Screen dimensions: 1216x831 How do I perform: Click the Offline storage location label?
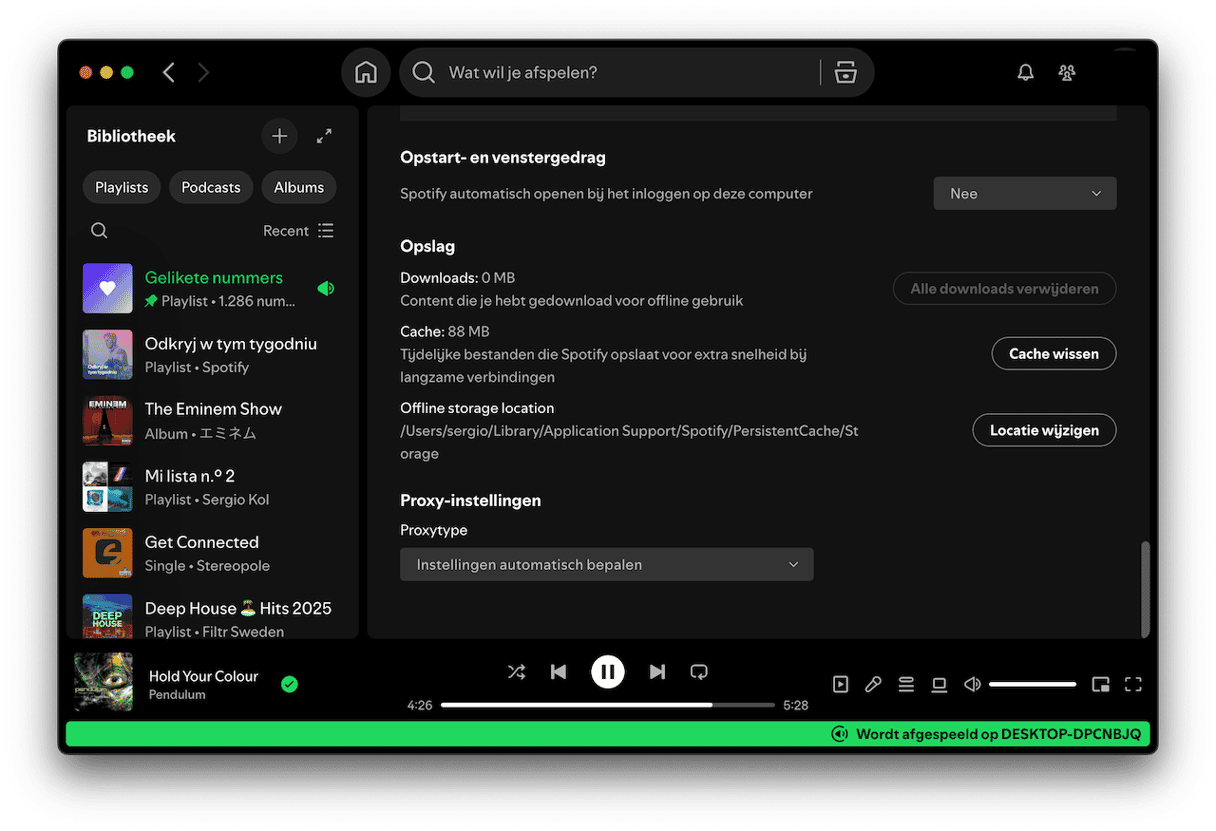tap(477, 408)
